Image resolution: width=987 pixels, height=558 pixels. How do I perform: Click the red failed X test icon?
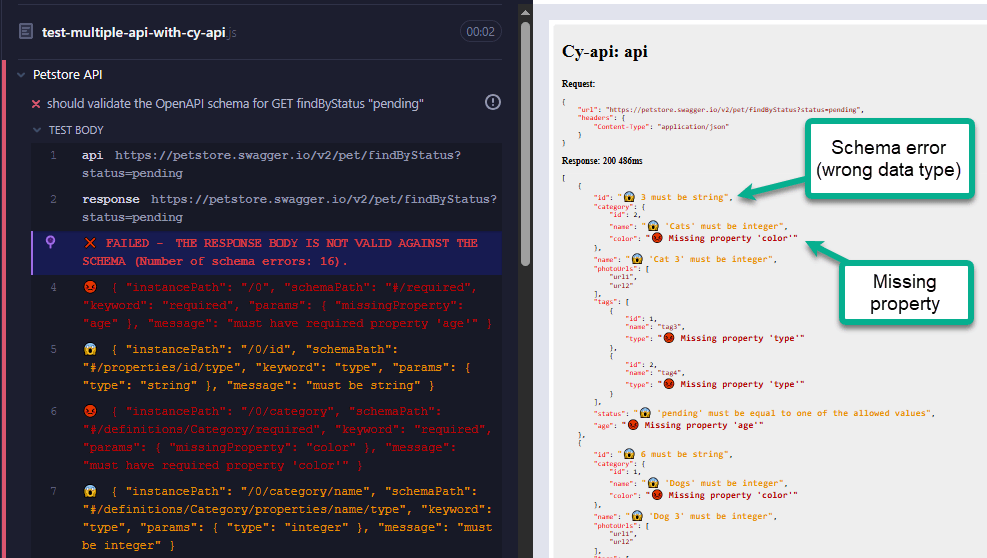tap(36, 104)
